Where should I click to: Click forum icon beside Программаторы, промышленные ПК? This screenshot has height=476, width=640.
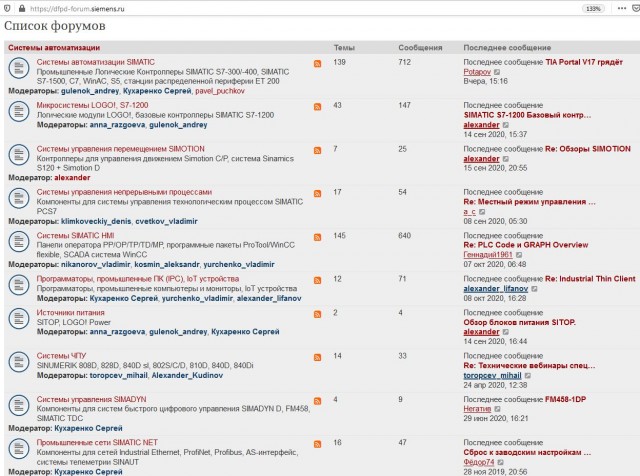click(19, 285)
